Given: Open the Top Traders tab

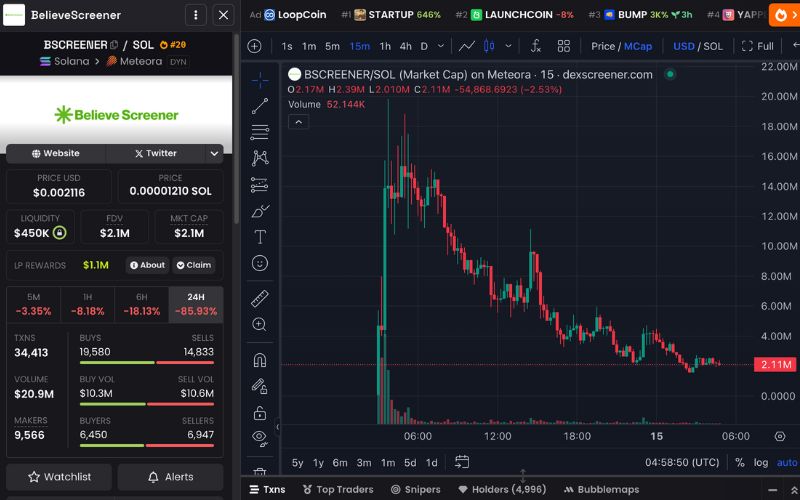Looking at the screenshot, I should click(x=338, y=489).
